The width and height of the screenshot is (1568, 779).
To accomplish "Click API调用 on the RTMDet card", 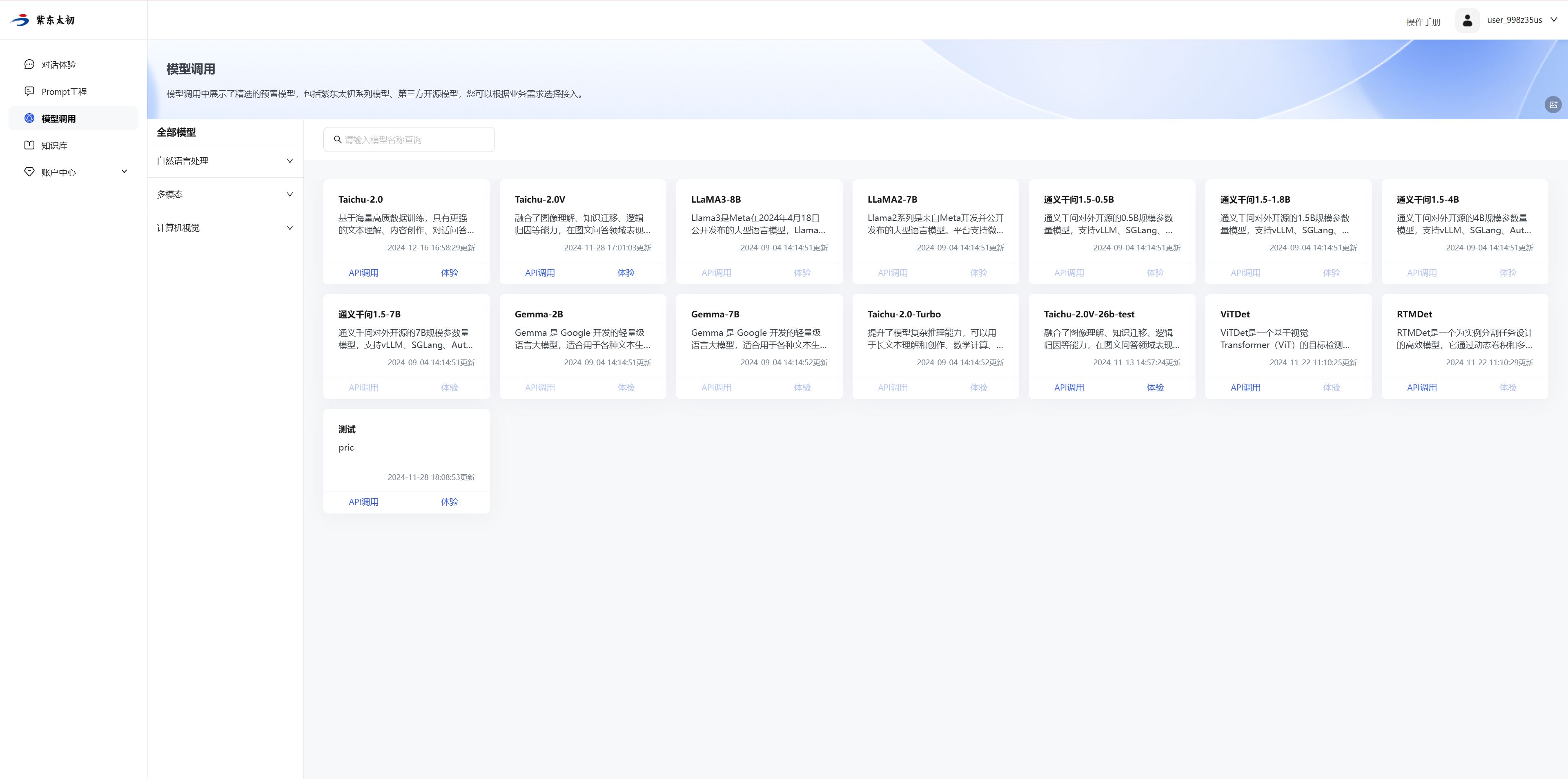I will (1421, 387).
